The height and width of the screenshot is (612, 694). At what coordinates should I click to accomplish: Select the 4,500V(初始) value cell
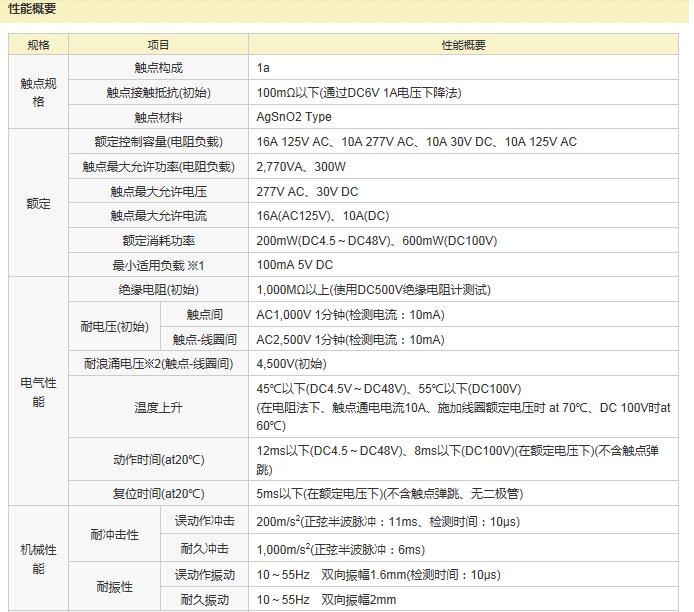[x=291, y=364]
